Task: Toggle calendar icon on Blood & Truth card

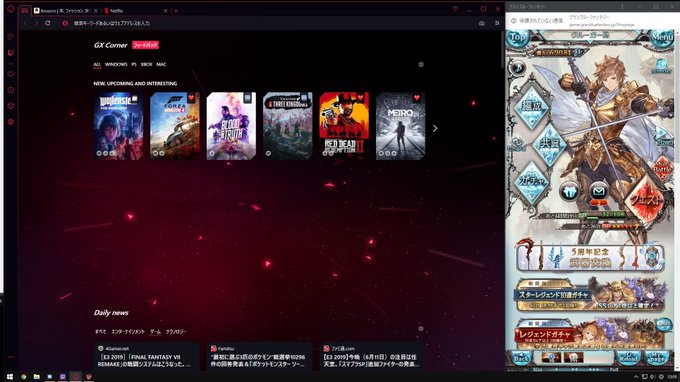Action: click(248, 98)
